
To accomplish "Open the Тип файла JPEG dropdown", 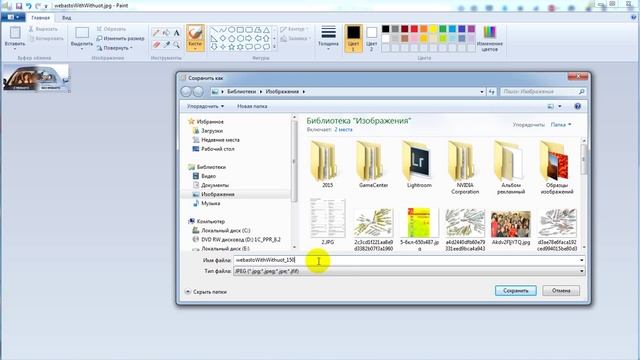I will click(x=409, y=271).
